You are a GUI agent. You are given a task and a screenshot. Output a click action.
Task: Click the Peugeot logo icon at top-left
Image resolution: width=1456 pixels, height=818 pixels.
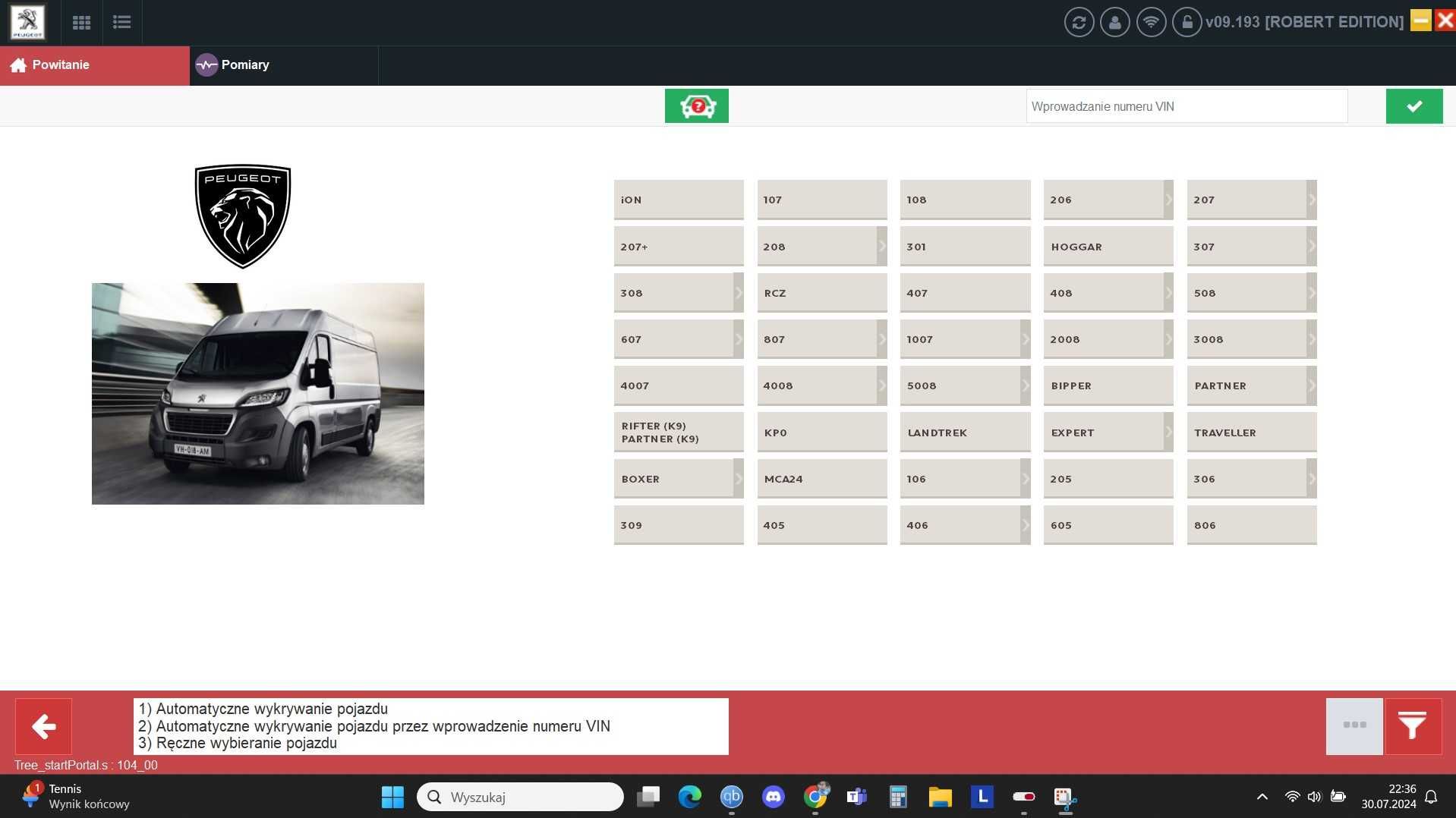pyautogui.click(x=27, y=22)
